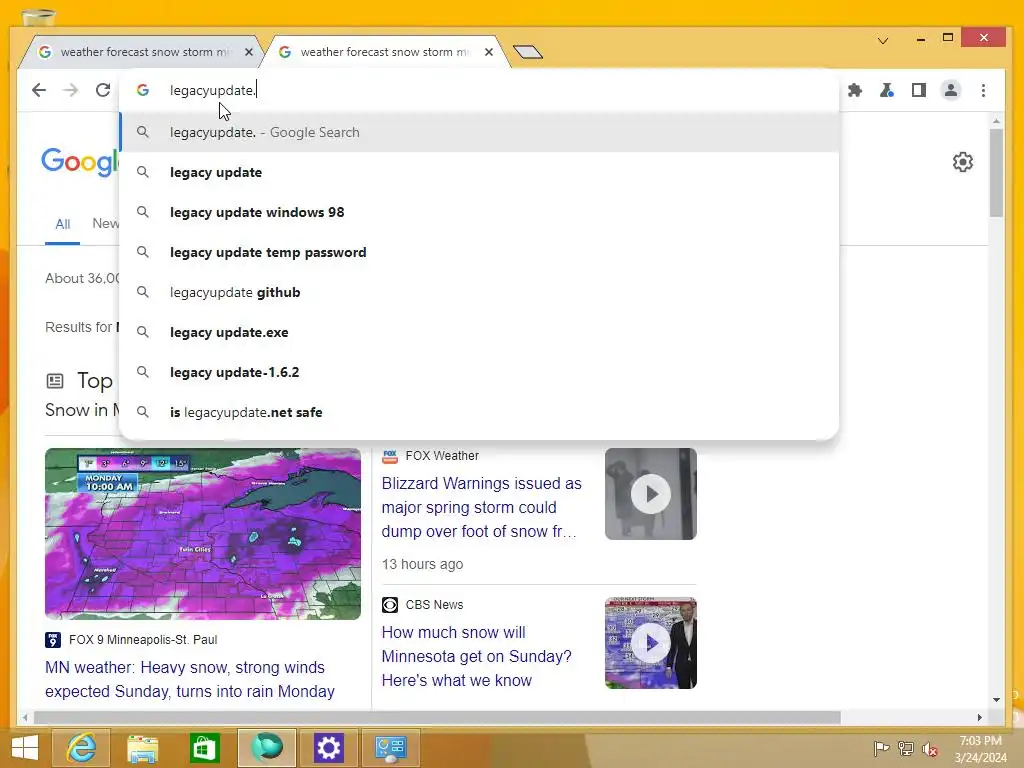Open the clock showing 7:03 PM

980,749
